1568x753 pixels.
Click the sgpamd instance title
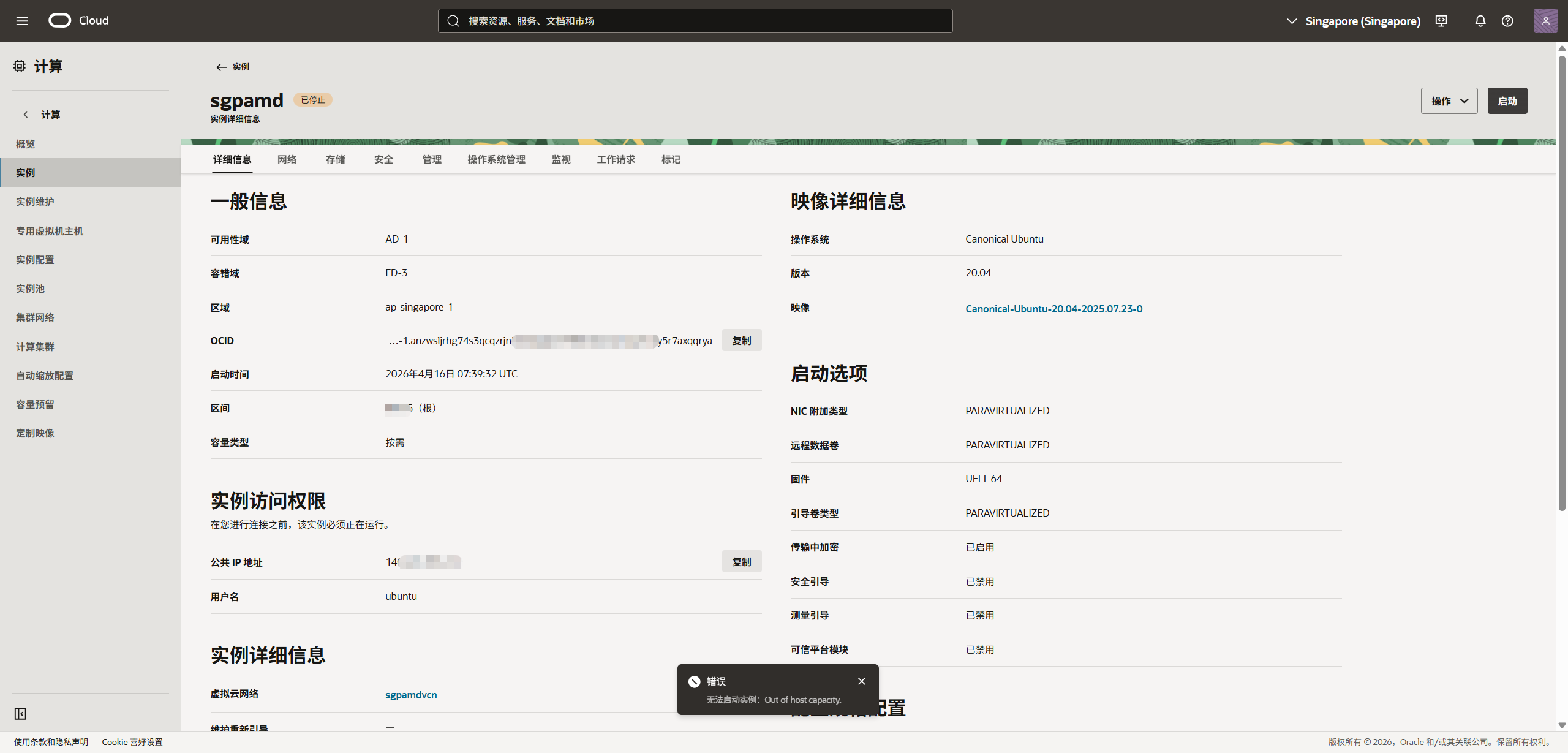click(x=247, y=100)
